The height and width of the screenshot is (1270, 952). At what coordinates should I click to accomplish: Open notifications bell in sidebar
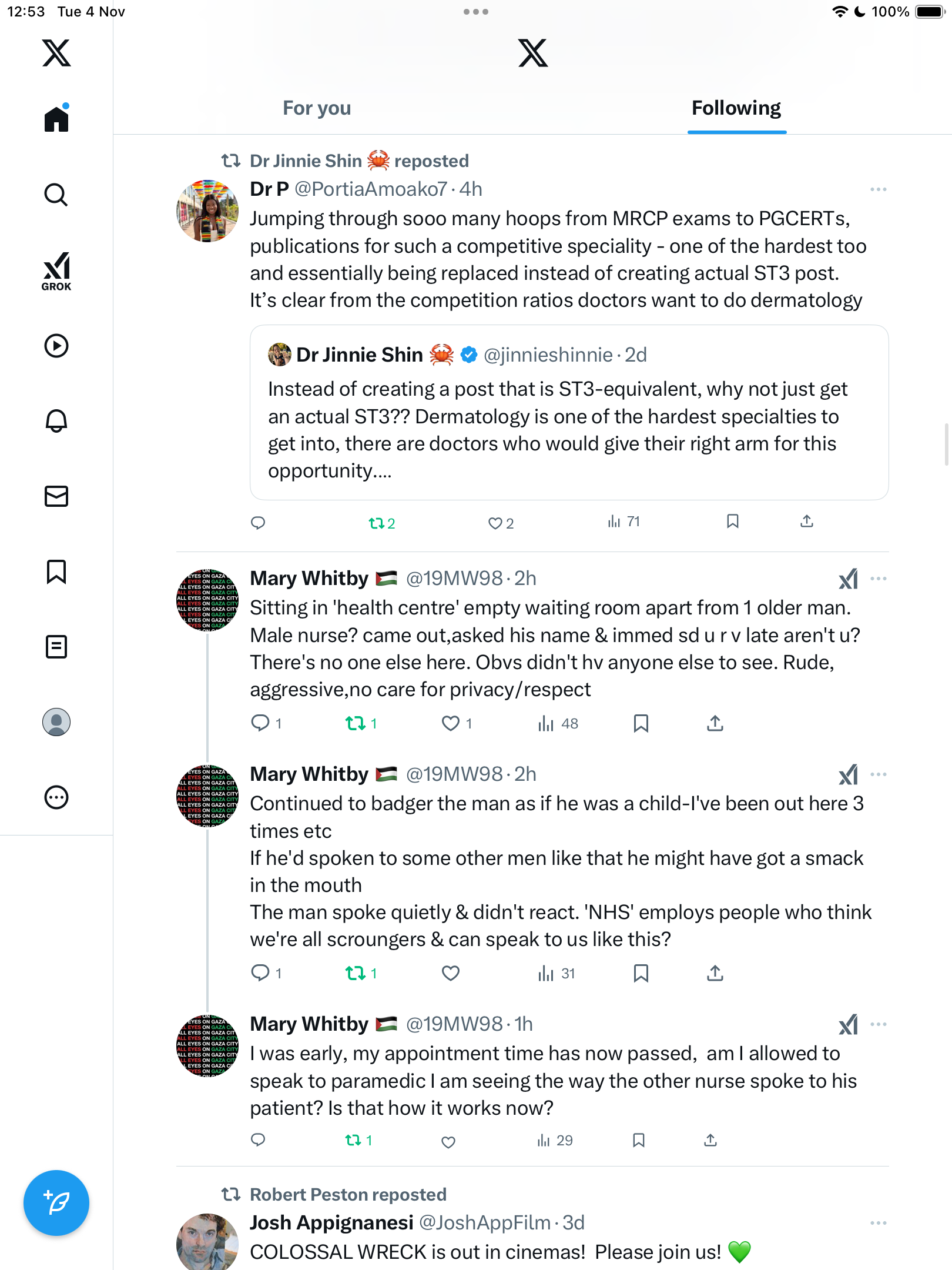pyautogui.click(x=56, y=421)
